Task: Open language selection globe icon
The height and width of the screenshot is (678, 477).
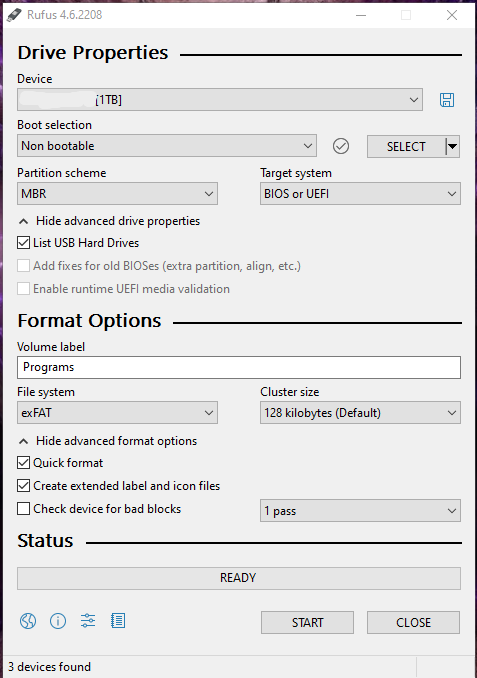Action: [28, 621]
